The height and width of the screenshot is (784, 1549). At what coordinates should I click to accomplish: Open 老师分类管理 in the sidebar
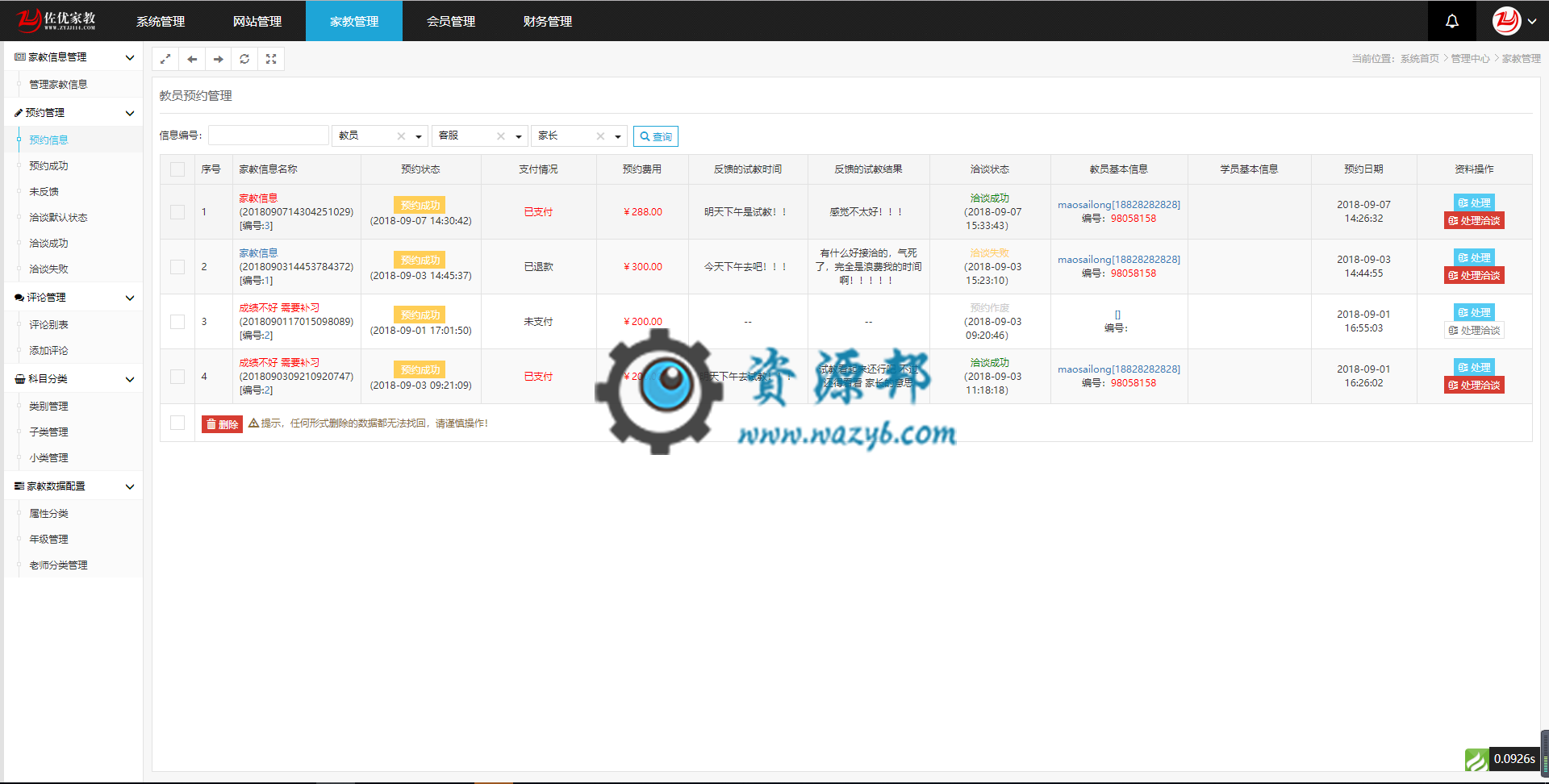58,565
